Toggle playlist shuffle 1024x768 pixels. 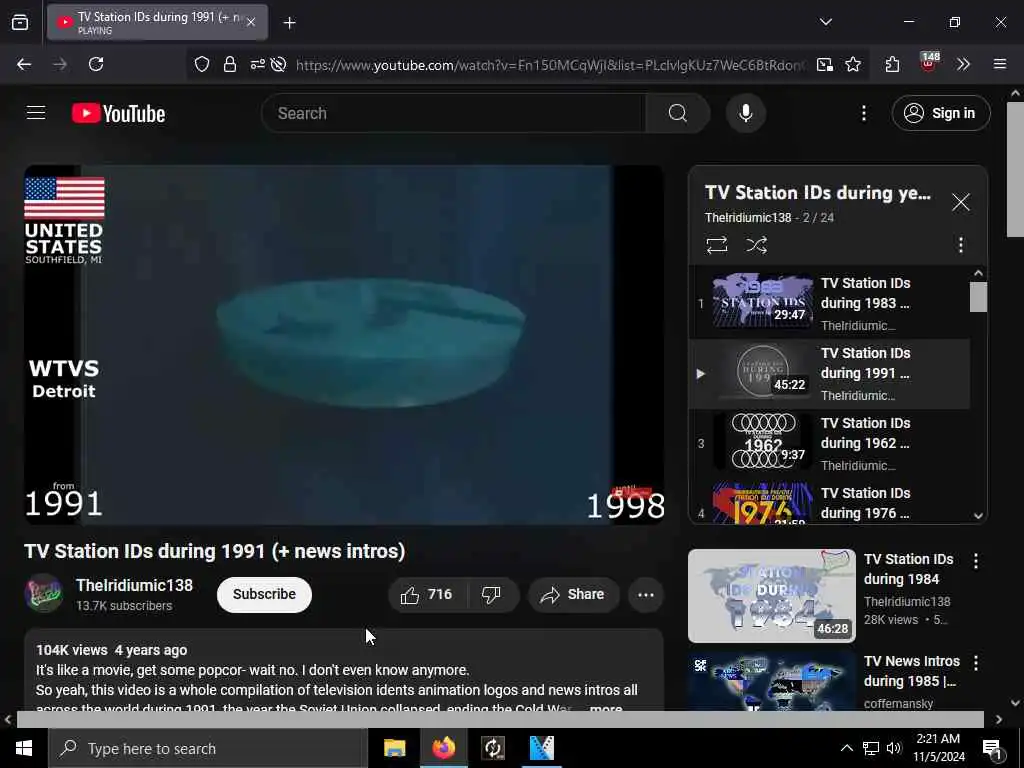(x=756, y=245)
